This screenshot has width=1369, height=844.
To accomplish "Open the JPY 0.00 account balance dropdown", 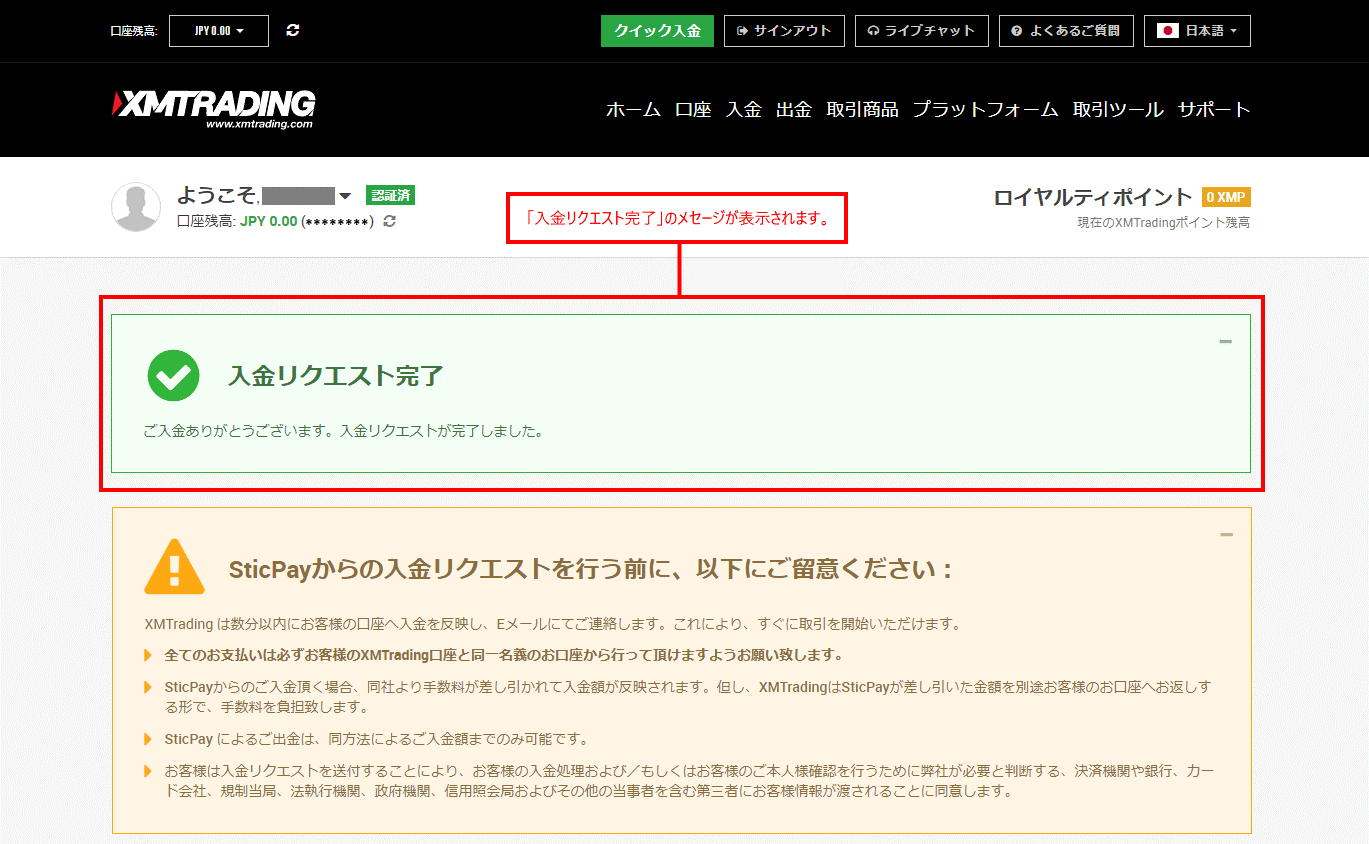I will 219,31.
